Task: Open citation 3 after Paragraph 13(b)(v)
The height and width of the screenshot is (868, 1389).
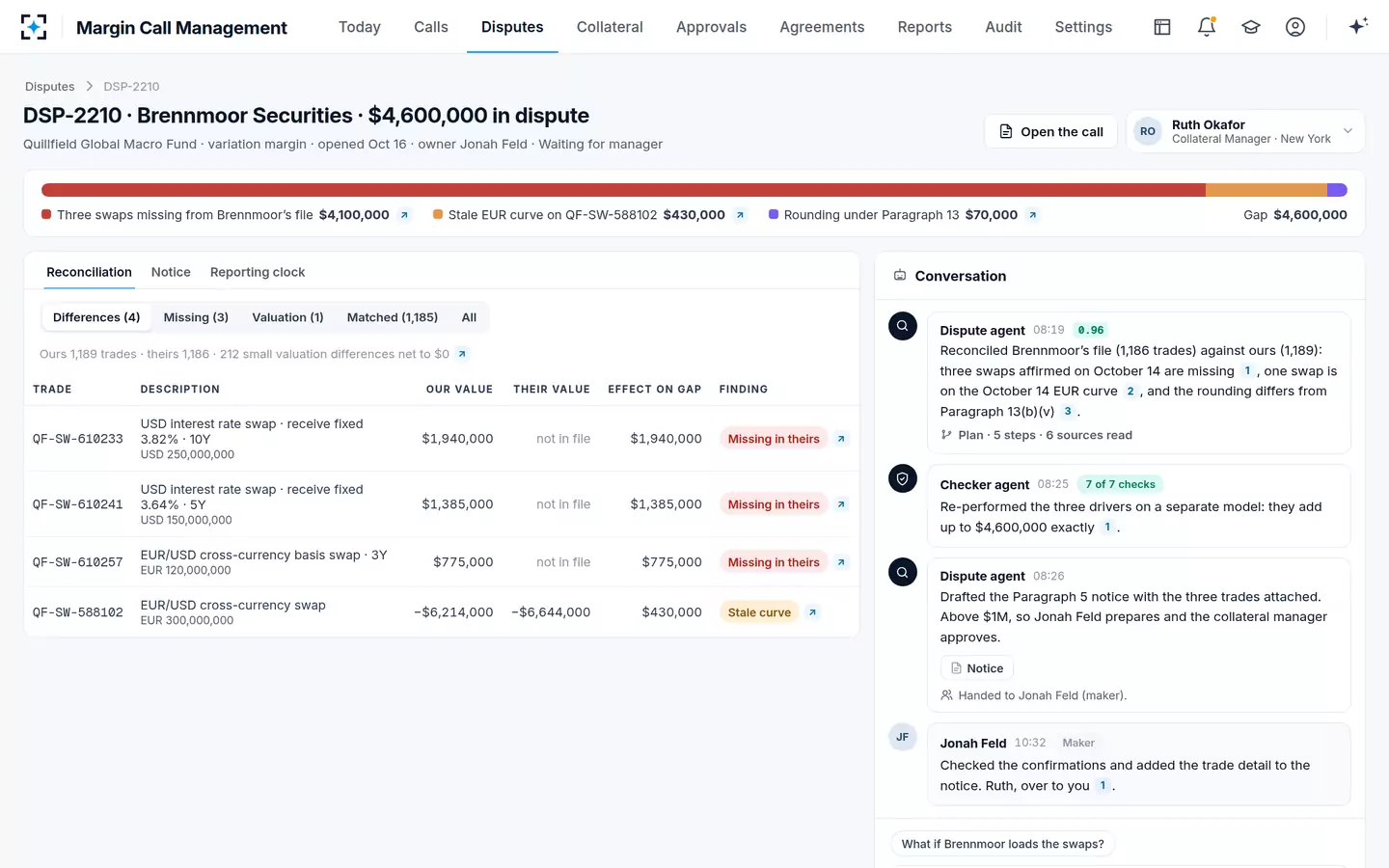Action: pos(1068,412)
